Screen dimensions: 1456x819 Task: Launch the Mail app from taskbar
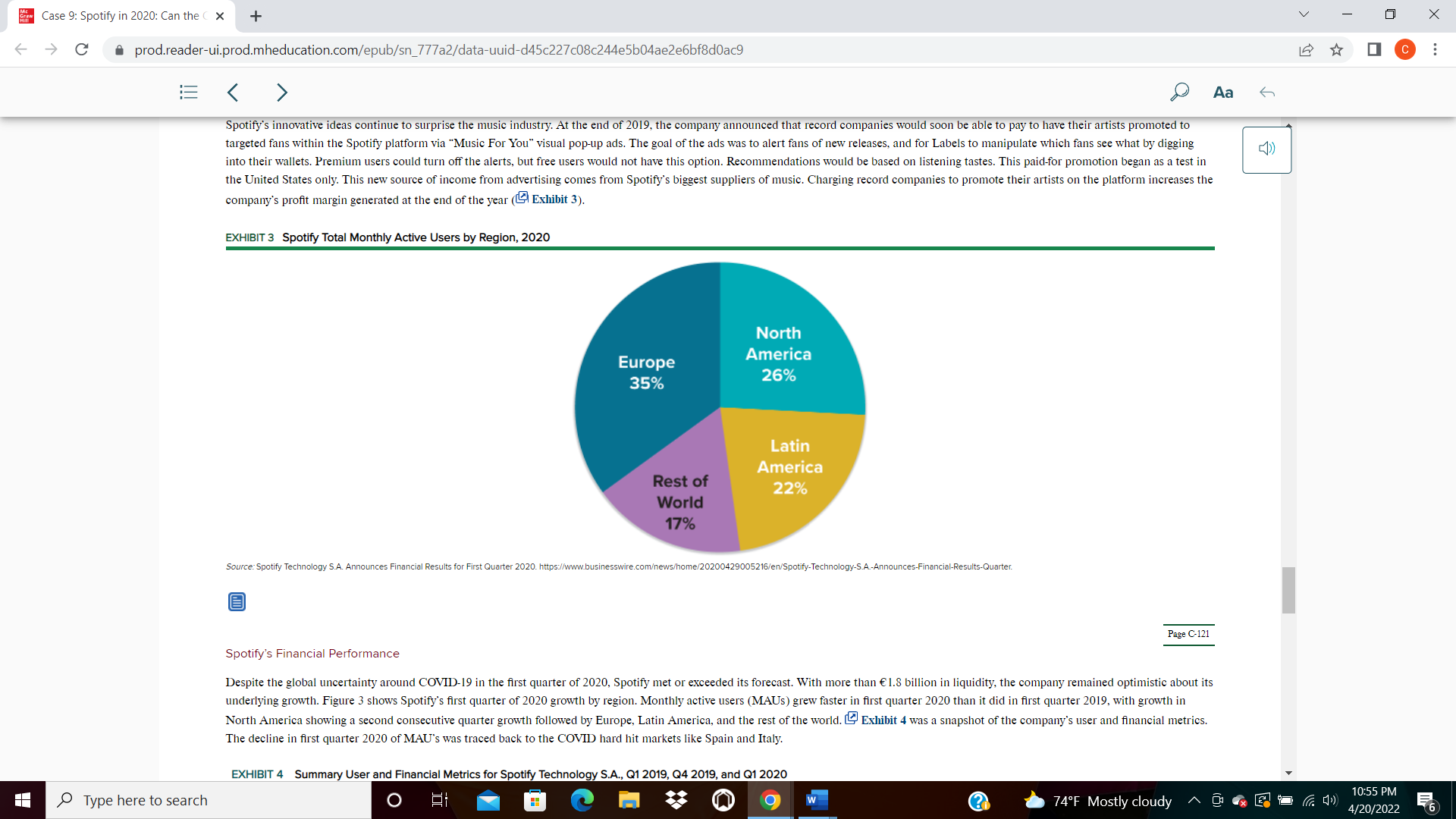pyautogui.click(x=488, y=800)
